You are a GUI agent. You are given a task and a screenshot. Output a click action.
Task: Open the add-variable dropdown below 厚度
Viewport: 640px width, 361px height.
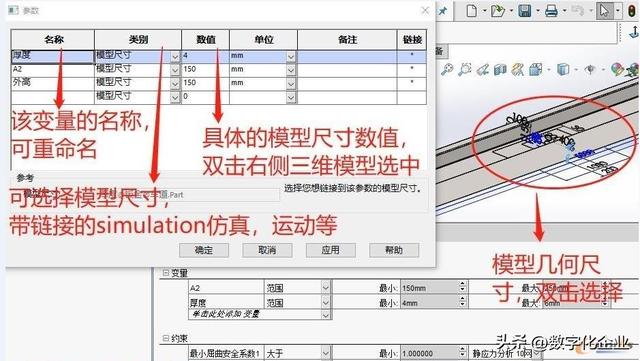pos(325,314)
